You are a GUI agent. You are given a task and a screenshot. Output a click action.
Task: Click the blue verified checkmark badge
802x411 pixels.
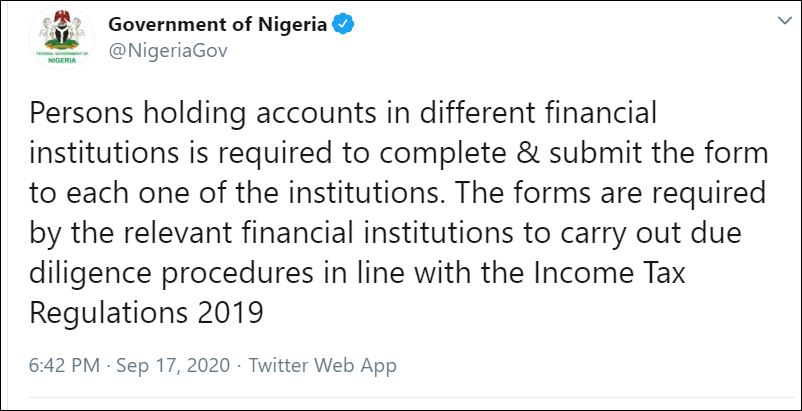(x=344, y=24)
